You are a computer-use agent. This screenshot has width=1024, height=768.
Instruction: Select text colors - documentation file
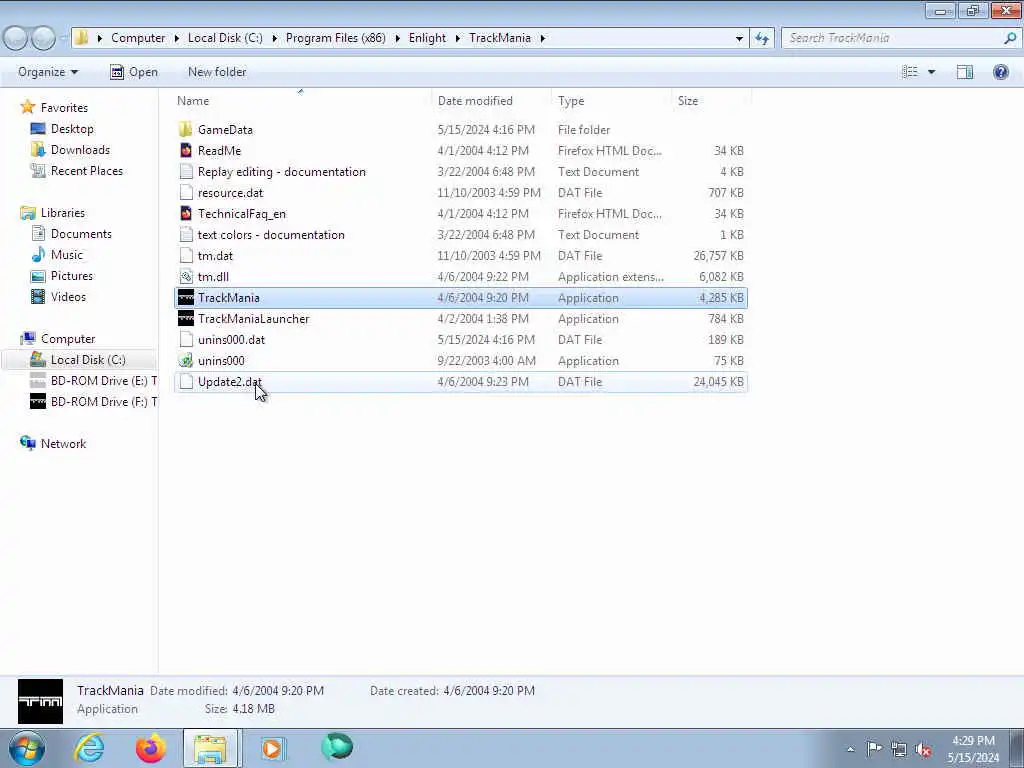[x=271, y=235]
